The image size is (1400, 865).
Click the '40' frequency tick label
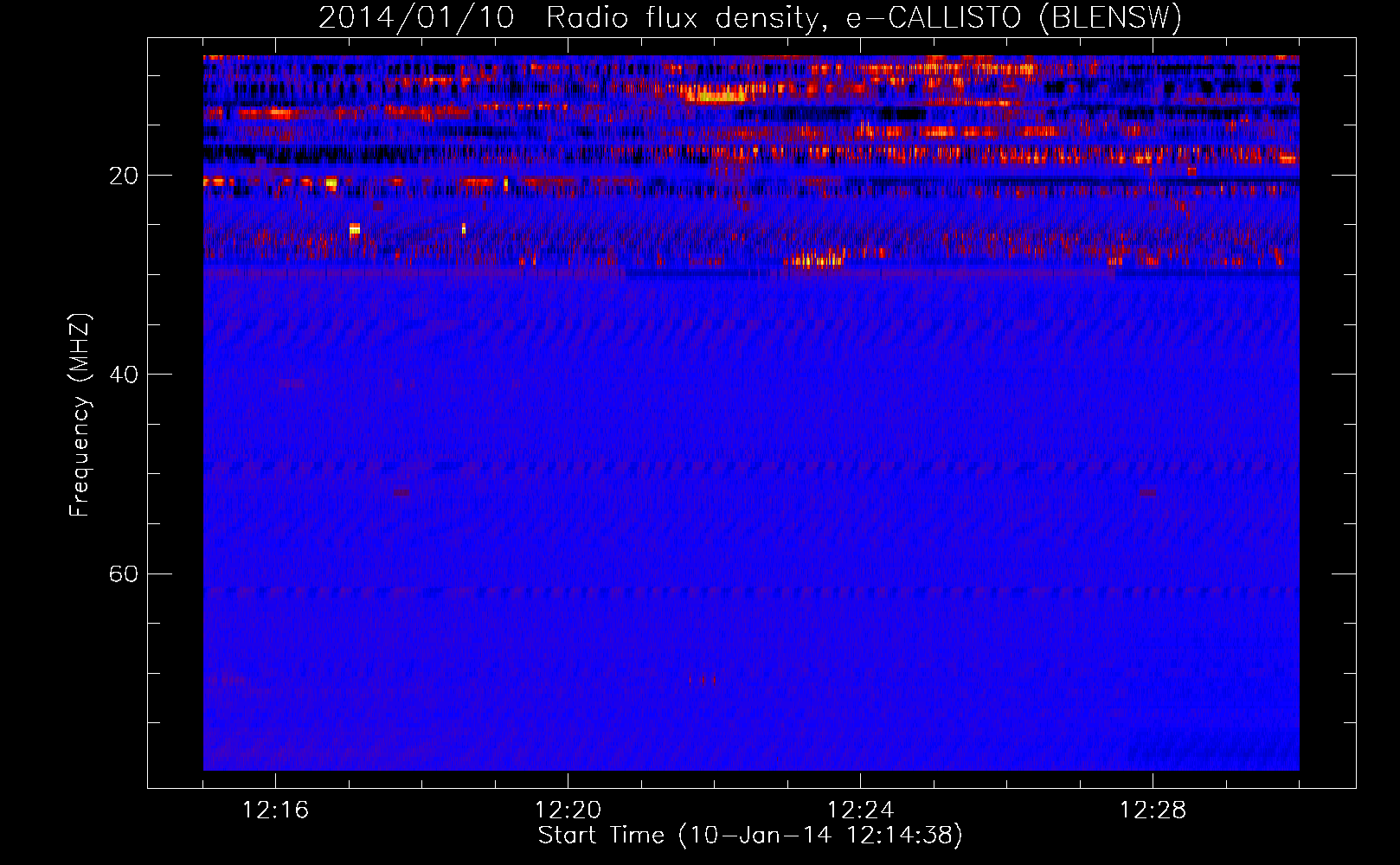(124, 375)
